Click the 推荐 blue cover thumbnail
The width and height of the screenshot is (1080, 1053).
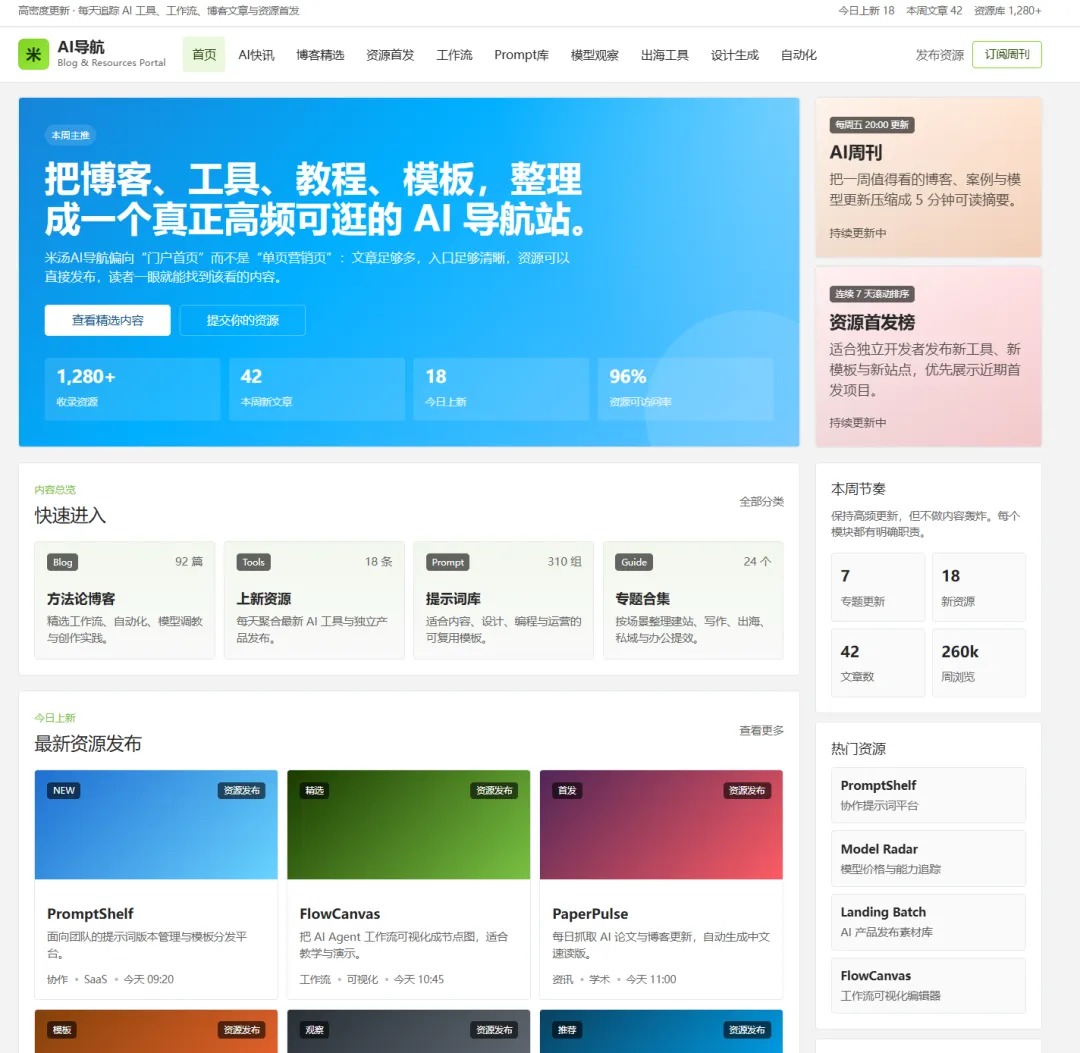click(x=661, y=1031)
